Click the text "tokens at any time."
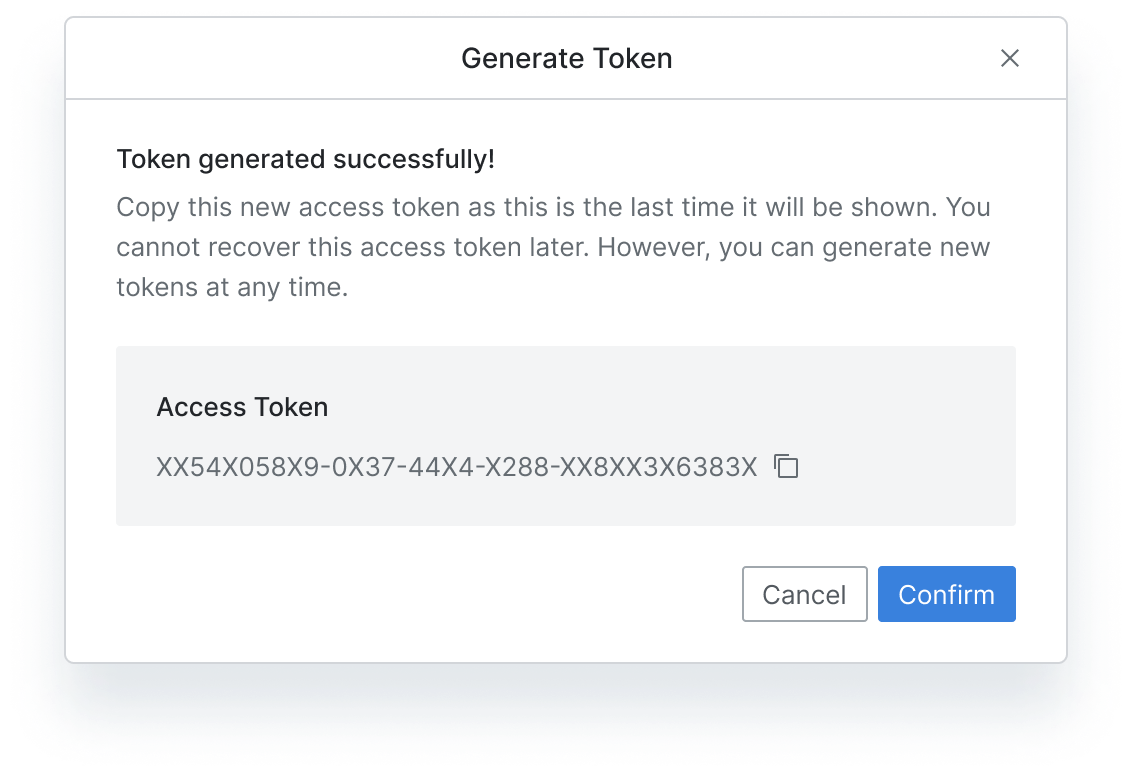Screen dimensions: 1132x776 232,288
